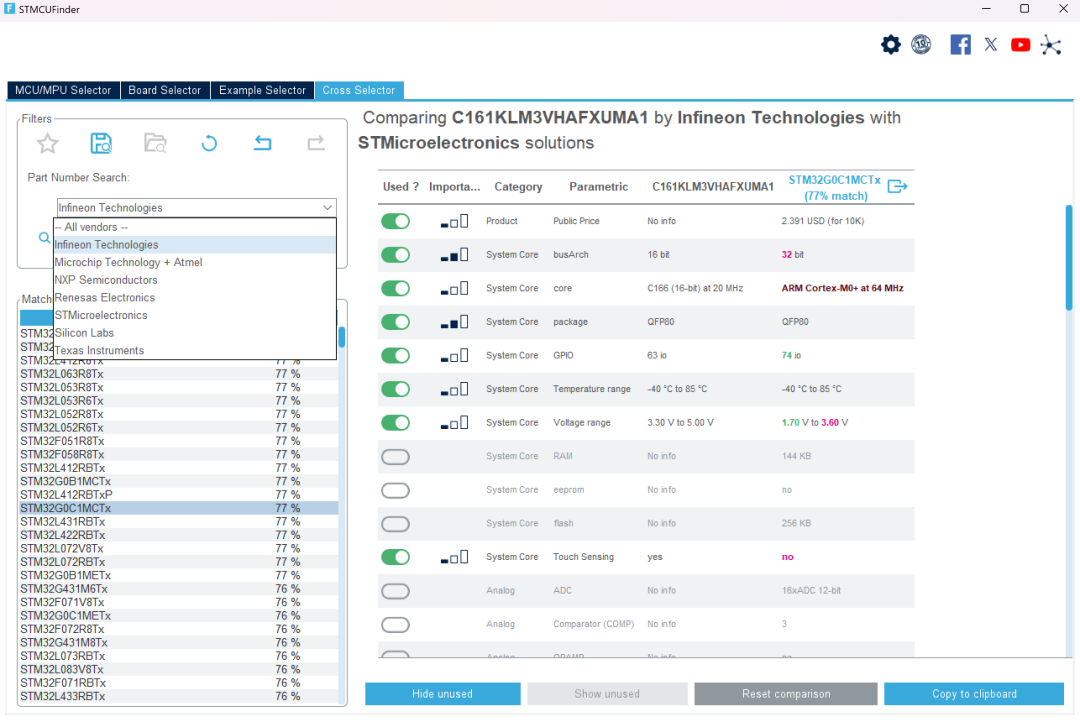Disable the Temperature range toggle
The image size is (1080, 722).
395,389
